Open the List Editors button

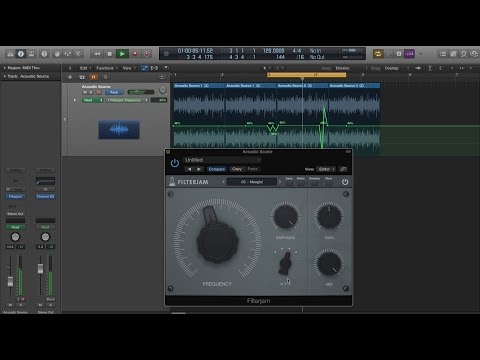click(x=443, y=54)
